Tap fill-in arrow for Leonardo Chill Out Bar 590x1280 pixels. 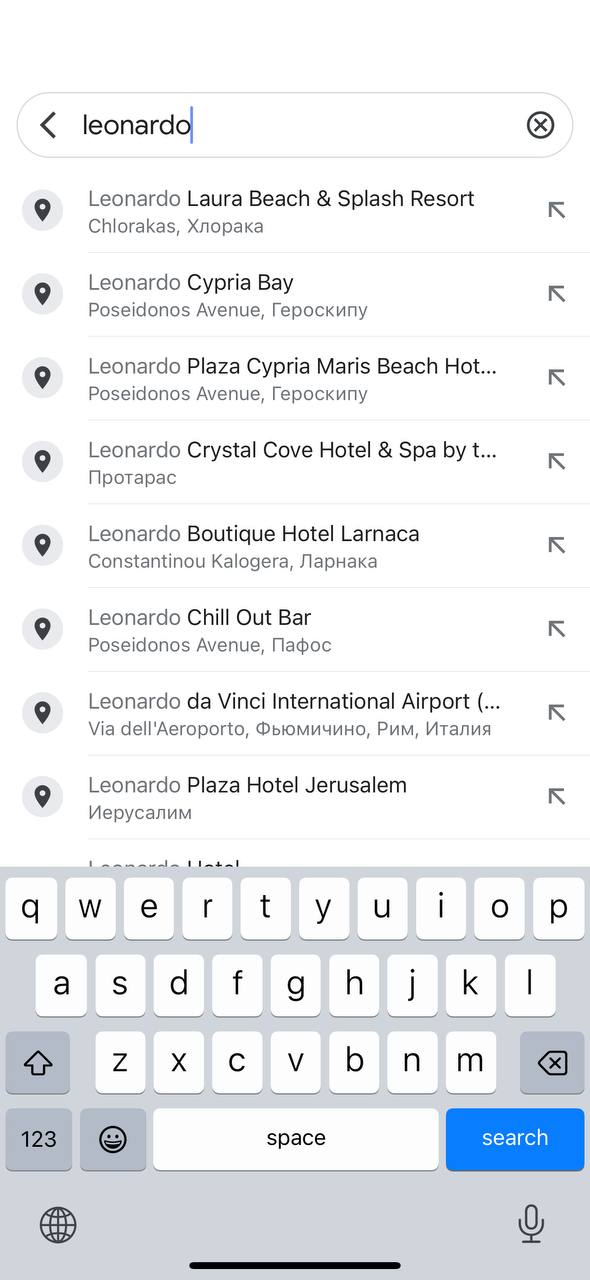tap(557, 629)
